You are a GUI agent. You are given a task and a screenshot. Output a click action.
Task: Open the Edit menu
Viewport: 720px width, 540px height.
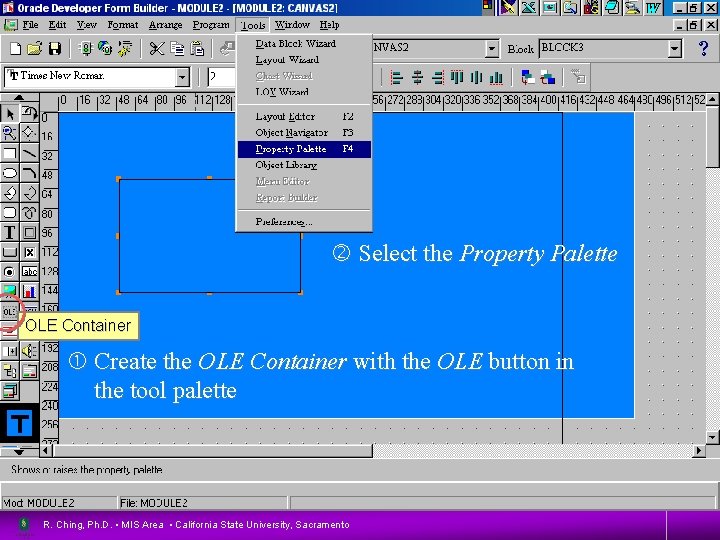point(57,25)
